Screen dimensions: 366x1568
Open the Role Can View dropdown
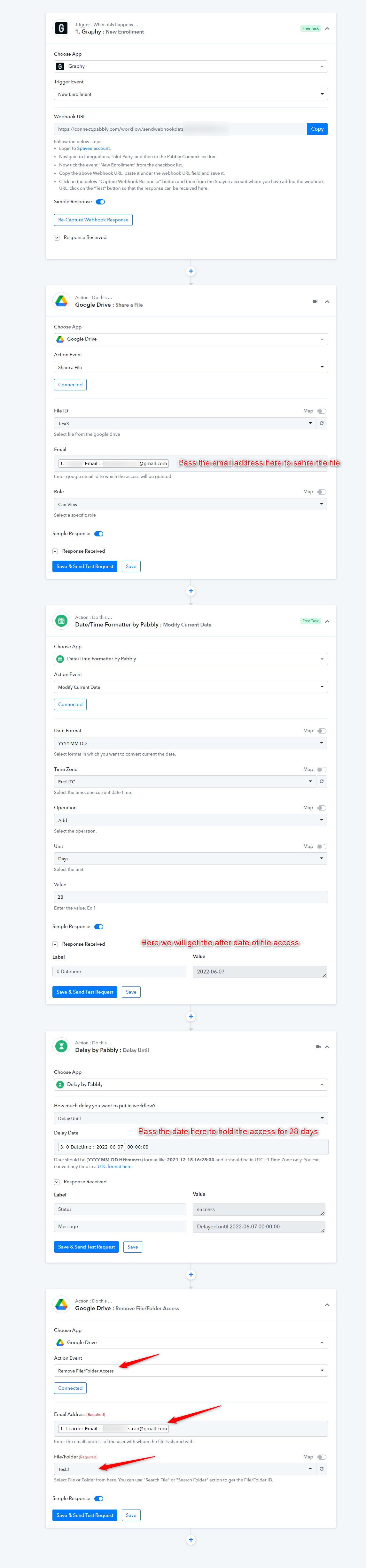[x=191, y=504]
